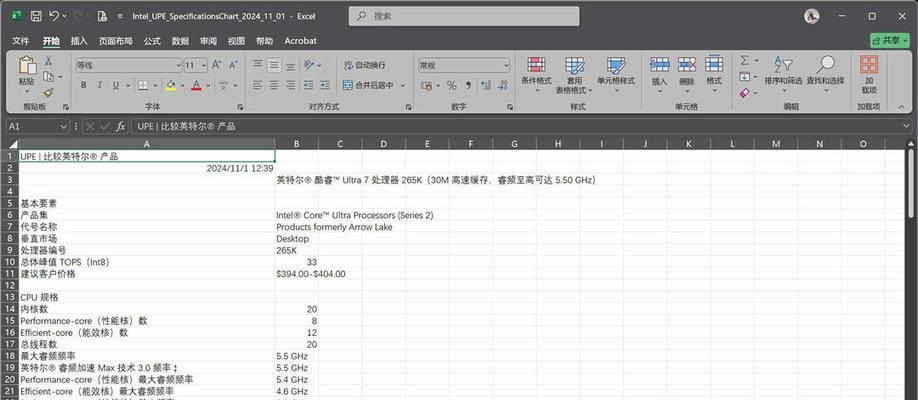Click the Fill down icon

744,77
